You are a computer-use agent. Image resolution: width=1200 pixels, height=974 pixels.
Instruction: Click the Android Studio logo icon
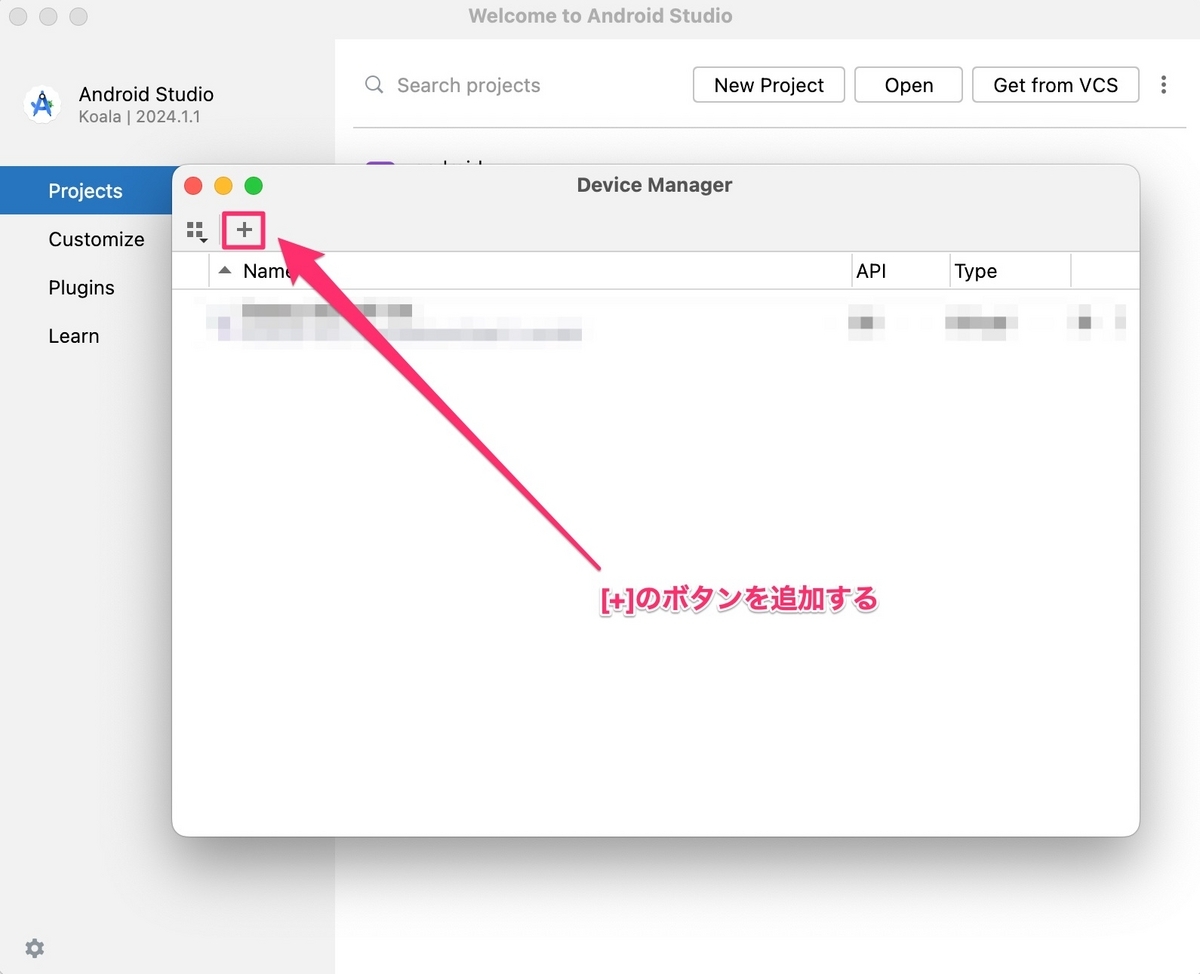point(42,104)
